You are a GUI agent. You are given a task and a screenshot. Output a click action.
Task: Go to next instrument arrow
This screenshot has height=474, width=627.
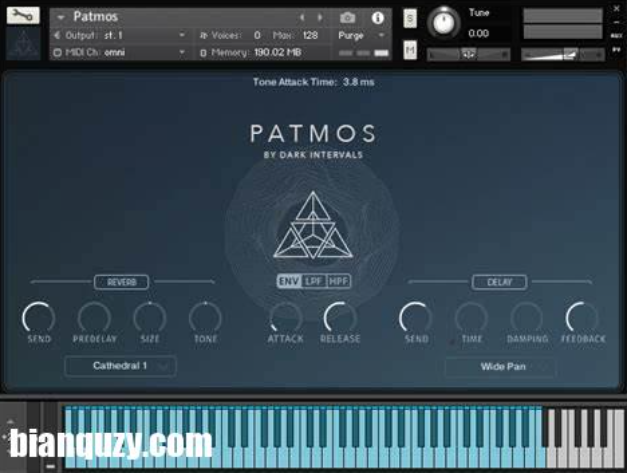click(320, 17)
